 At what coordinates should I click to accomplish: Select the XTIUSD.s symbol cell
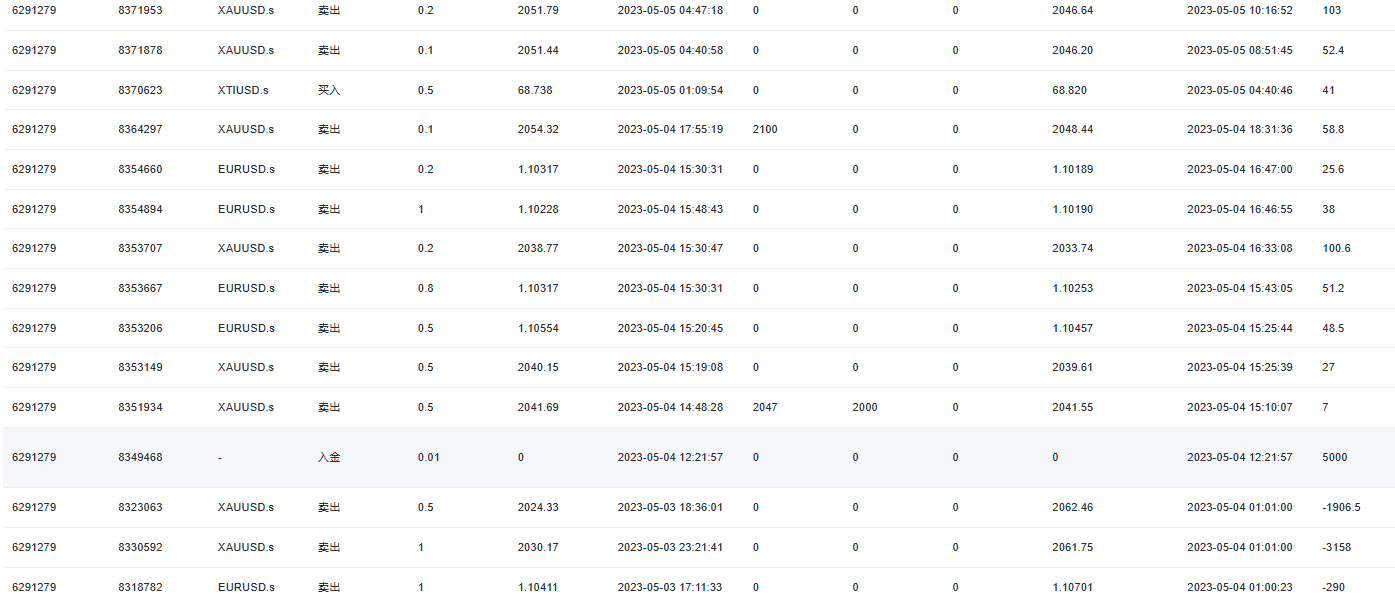click(x=243, y=90)
